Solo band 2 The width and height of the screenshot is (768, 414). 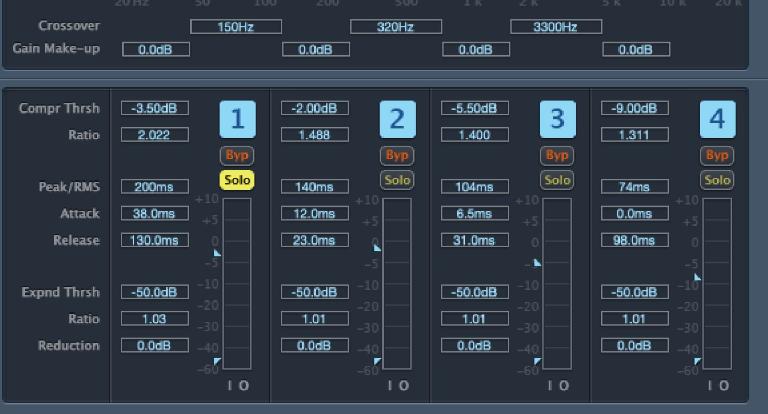pyautogui.click(x=397, y=180)
